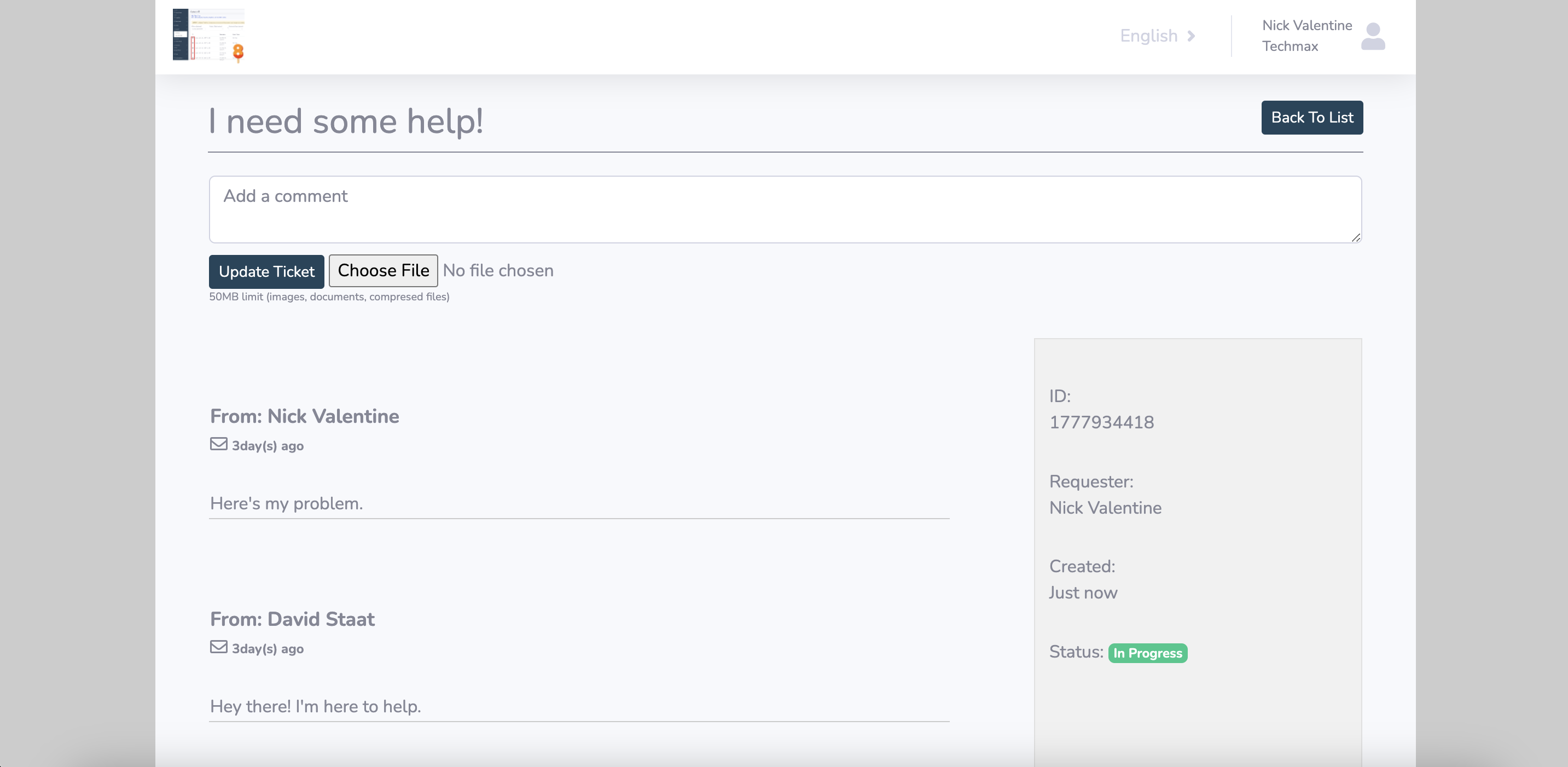The width and height of the screenshot is (1568, 767).
Task: Click Here's my problem message text
Action: 286,503
